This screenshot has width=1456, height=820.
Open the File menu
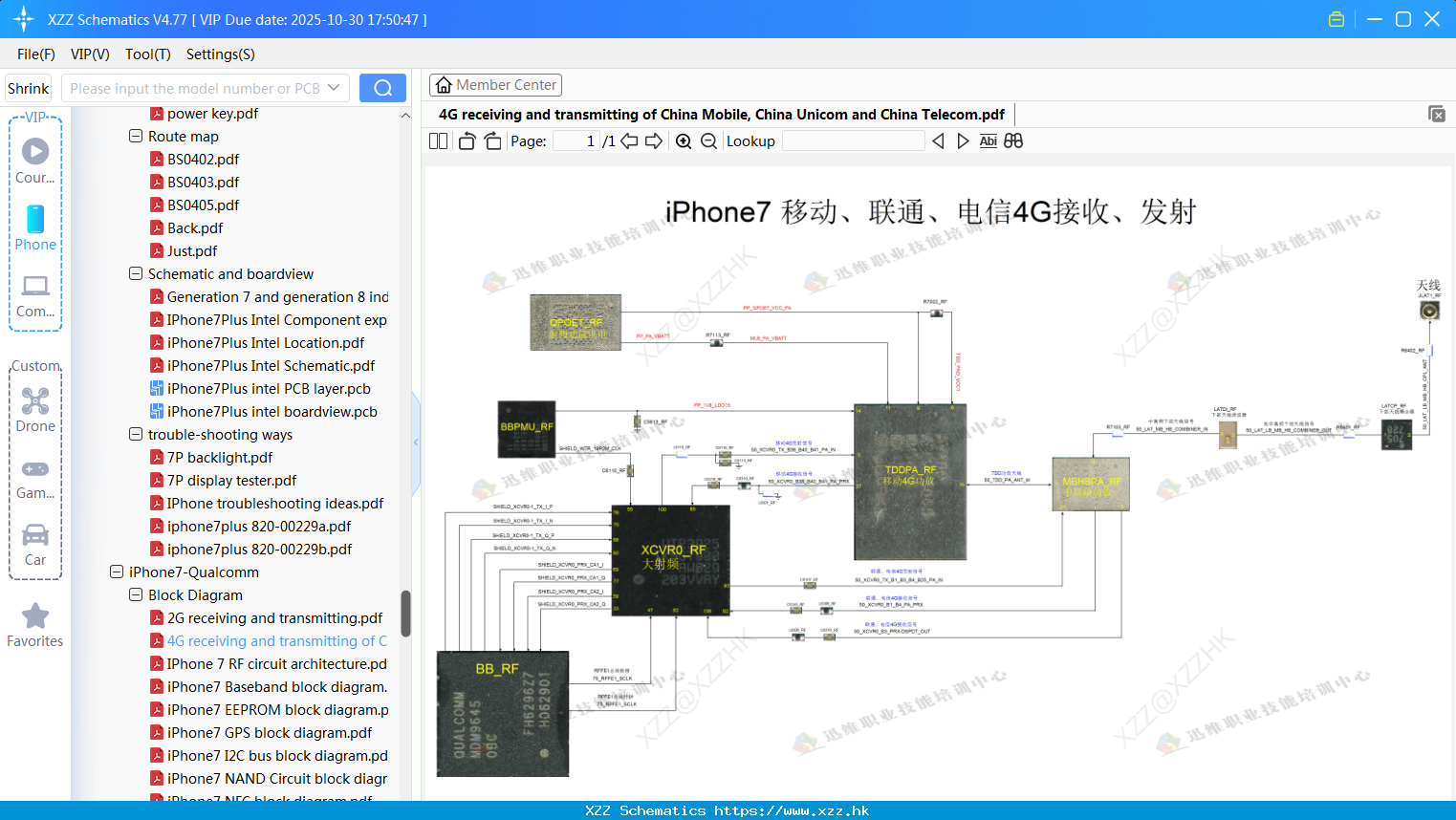[36, 54]
